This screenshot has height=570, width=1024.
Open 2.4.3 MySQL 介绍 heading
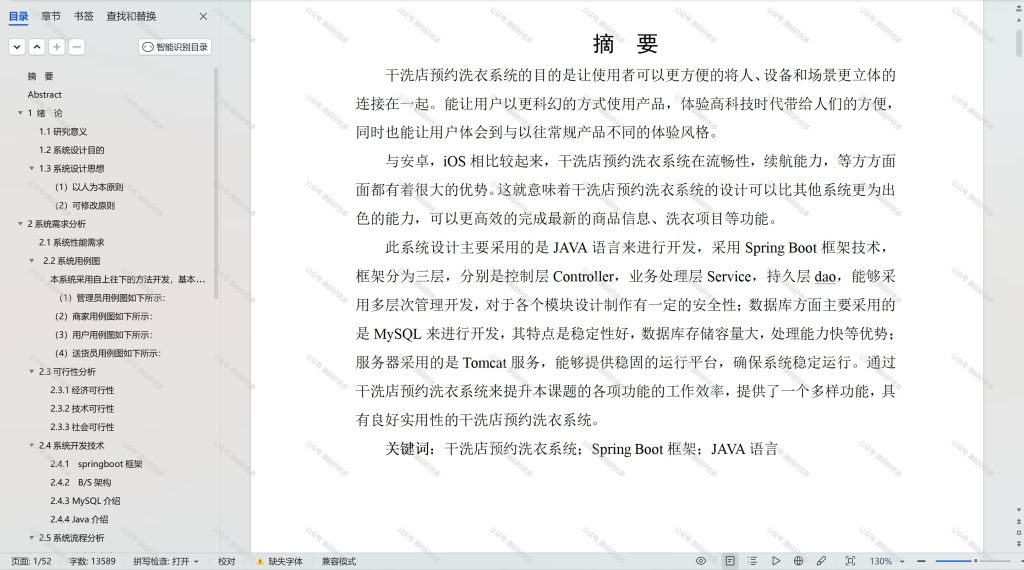[85, 501]
